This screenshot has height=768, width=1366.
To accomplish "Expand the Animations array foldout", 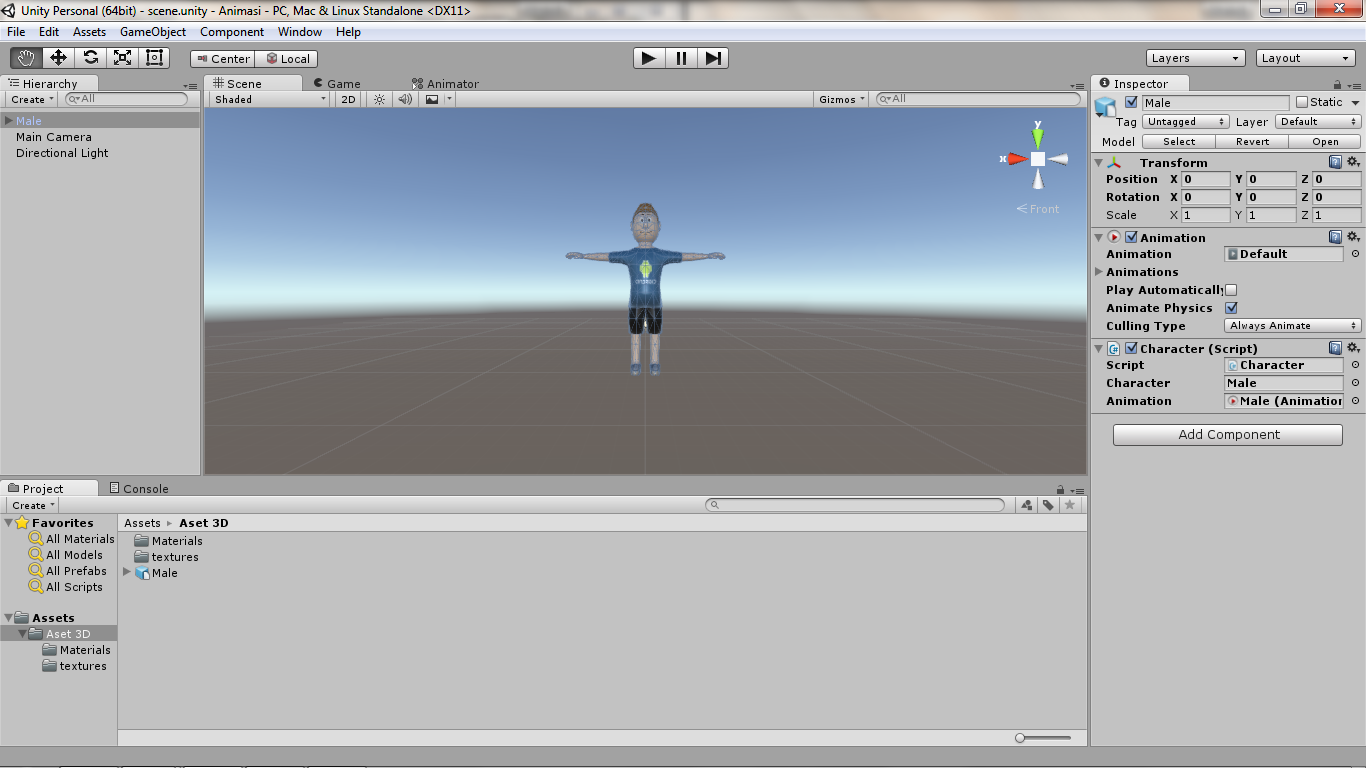I will click(1100, 272).
